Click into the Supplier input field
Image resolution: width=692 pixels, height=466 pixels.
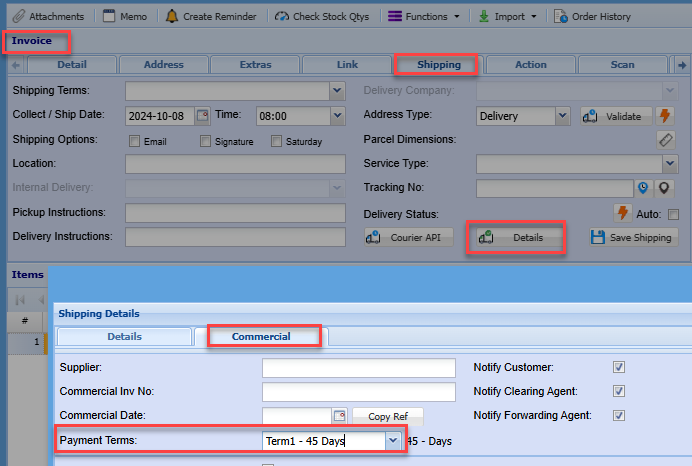(358, 368)
